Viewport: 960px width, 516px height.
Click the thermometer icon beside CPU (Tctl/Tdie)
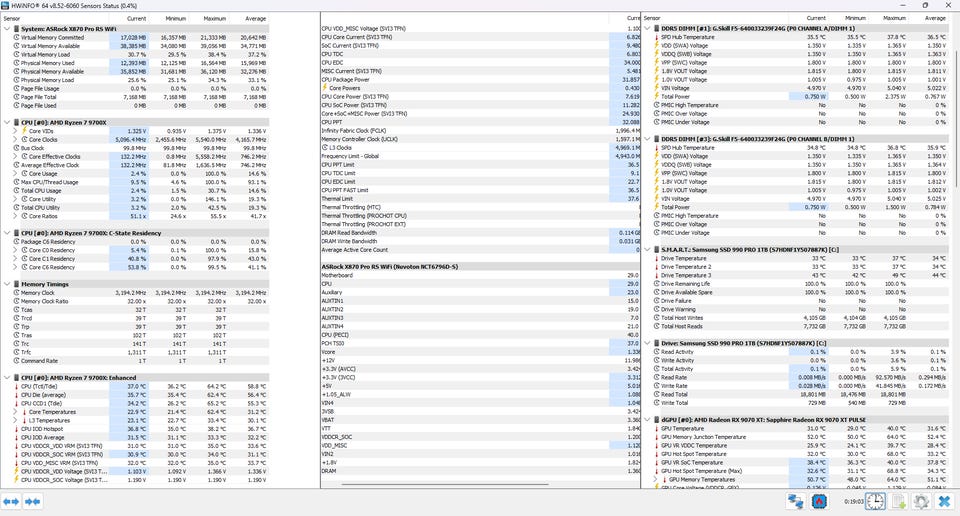click(17, 386)
